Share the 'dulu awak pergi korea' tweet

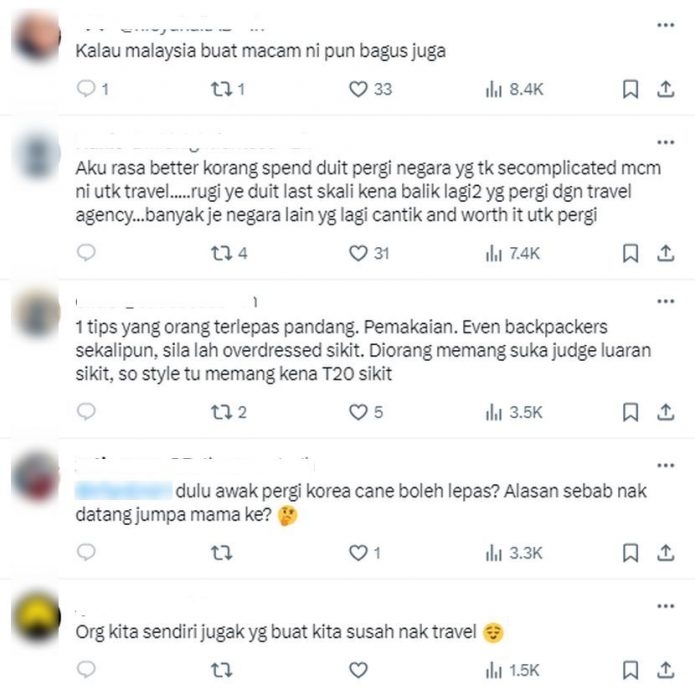pyautogui.click(x=665, y=553)
